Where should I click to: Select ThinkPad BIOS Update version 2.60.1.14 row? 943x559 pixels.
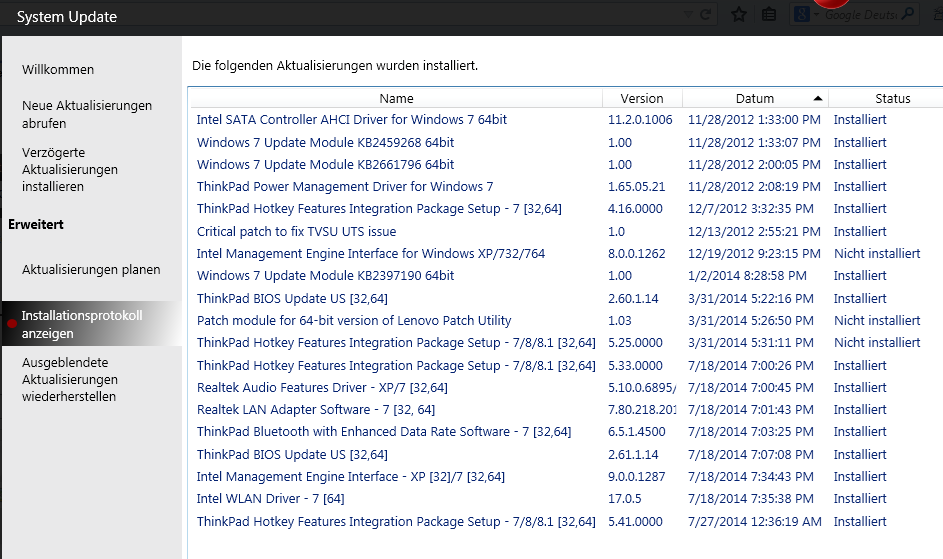coord(567,298)
